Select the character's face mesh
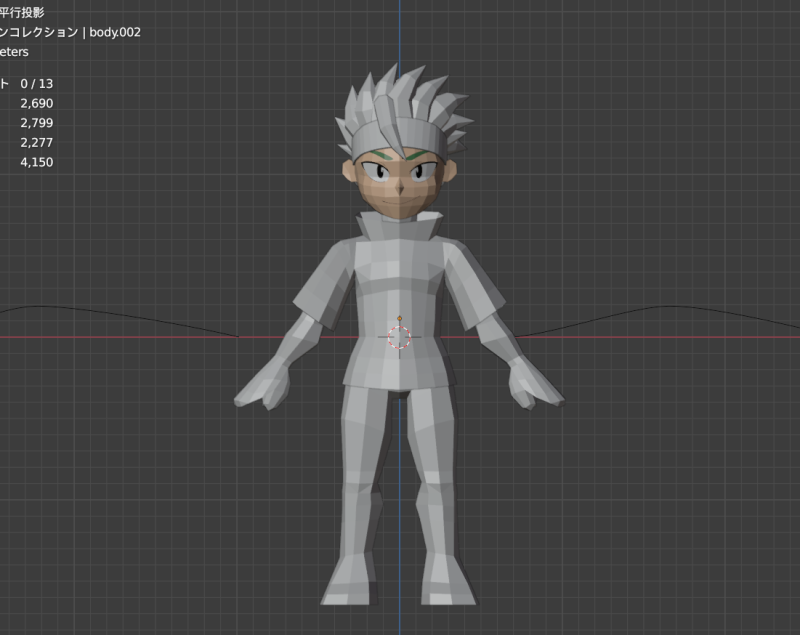Viewport: 800px width, 635px height. pyautogui.click(x=399, y=184)
